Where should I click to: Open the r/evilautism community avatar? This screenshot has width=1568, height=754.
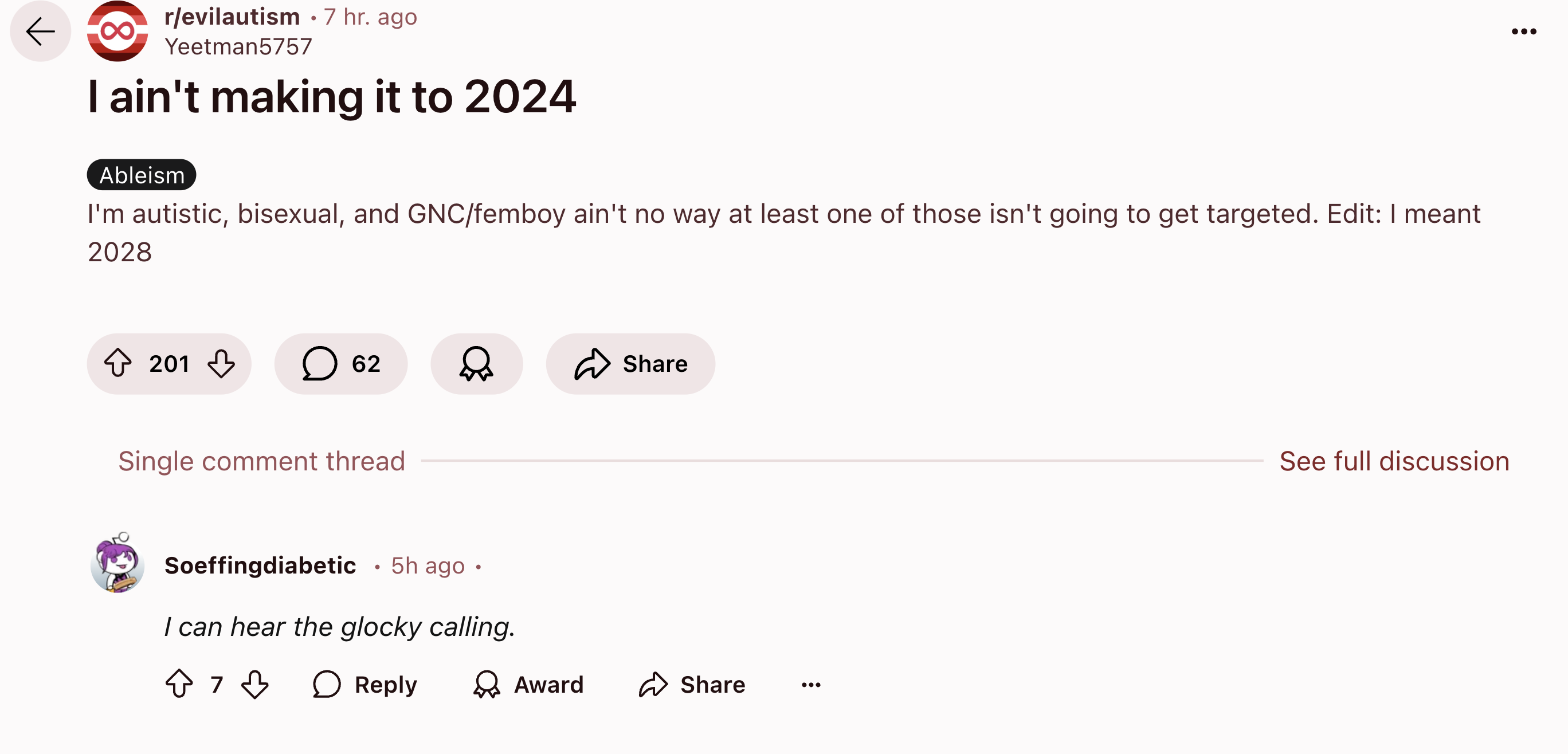(x=117, y=31)
